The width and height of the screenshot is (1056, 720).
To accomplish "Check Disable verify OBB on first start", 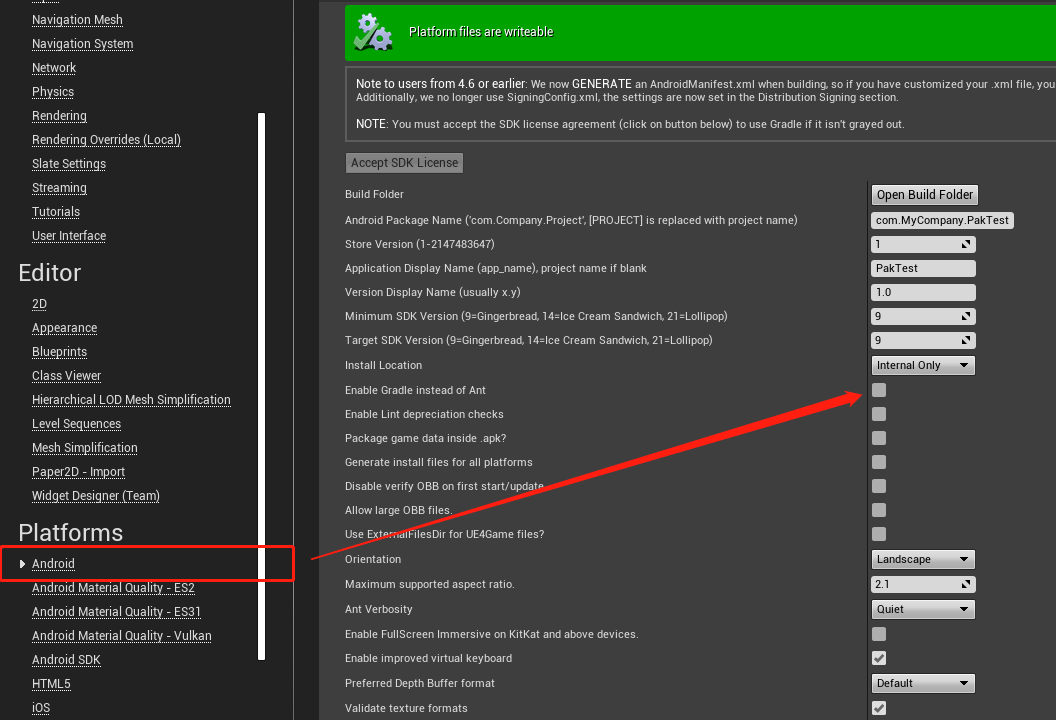I will click(879, 486).
